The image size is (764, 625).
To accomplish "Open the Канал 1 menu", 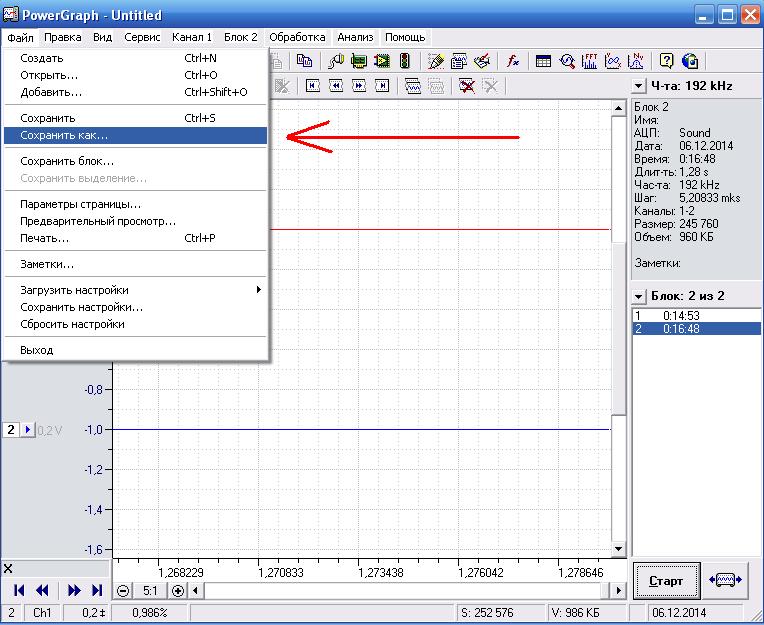I will [191, 37].
